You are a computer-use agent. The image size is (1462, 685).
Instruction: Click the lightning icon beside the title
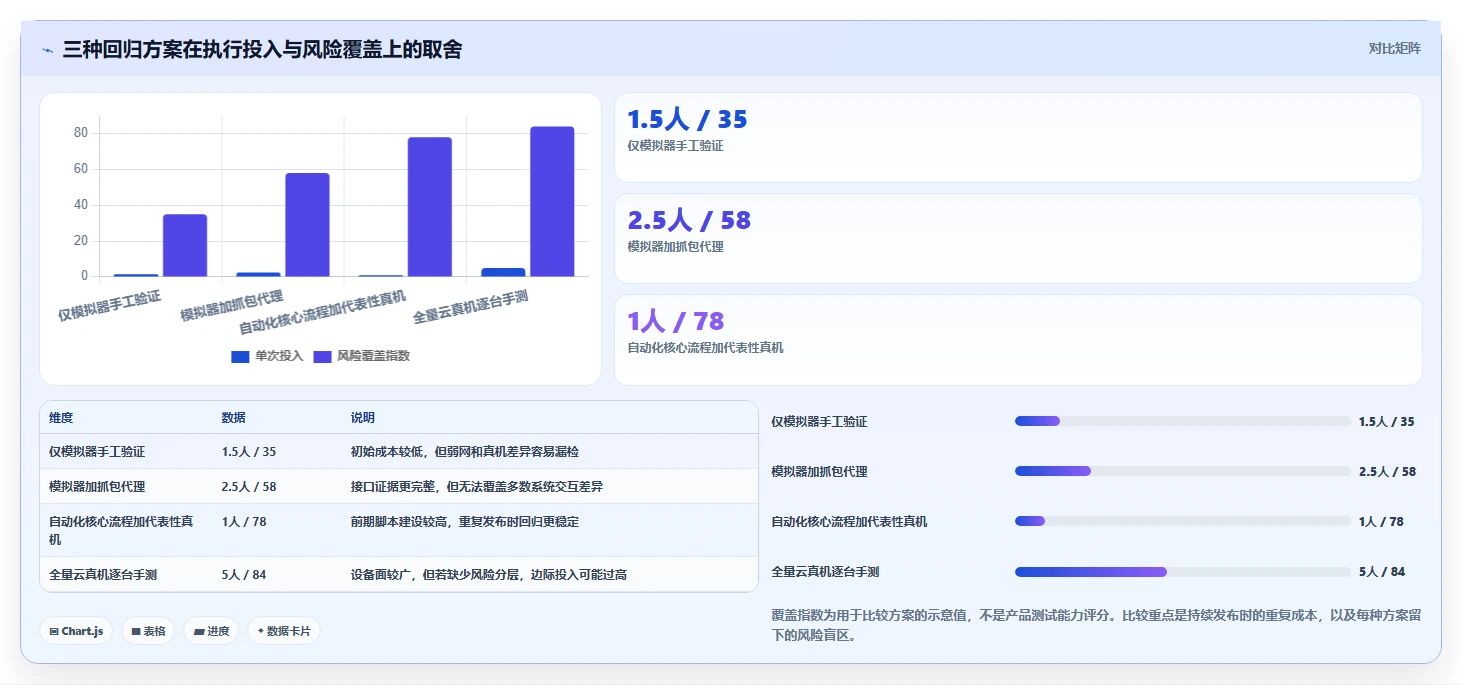pyautogui.click(x=47, y=50)
